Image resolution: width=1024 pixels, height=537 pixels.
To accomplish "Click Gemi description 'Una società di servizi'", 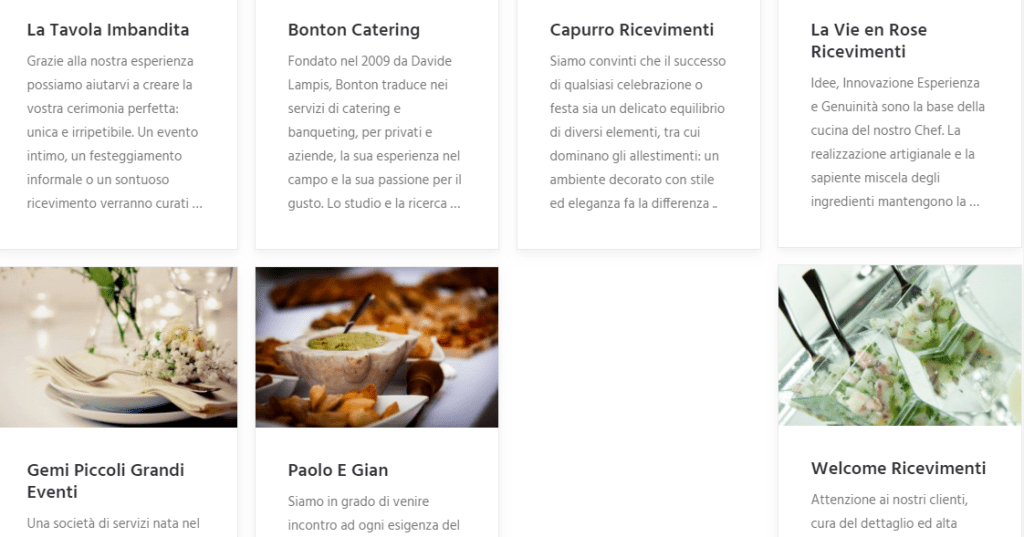I will (113, 523).
